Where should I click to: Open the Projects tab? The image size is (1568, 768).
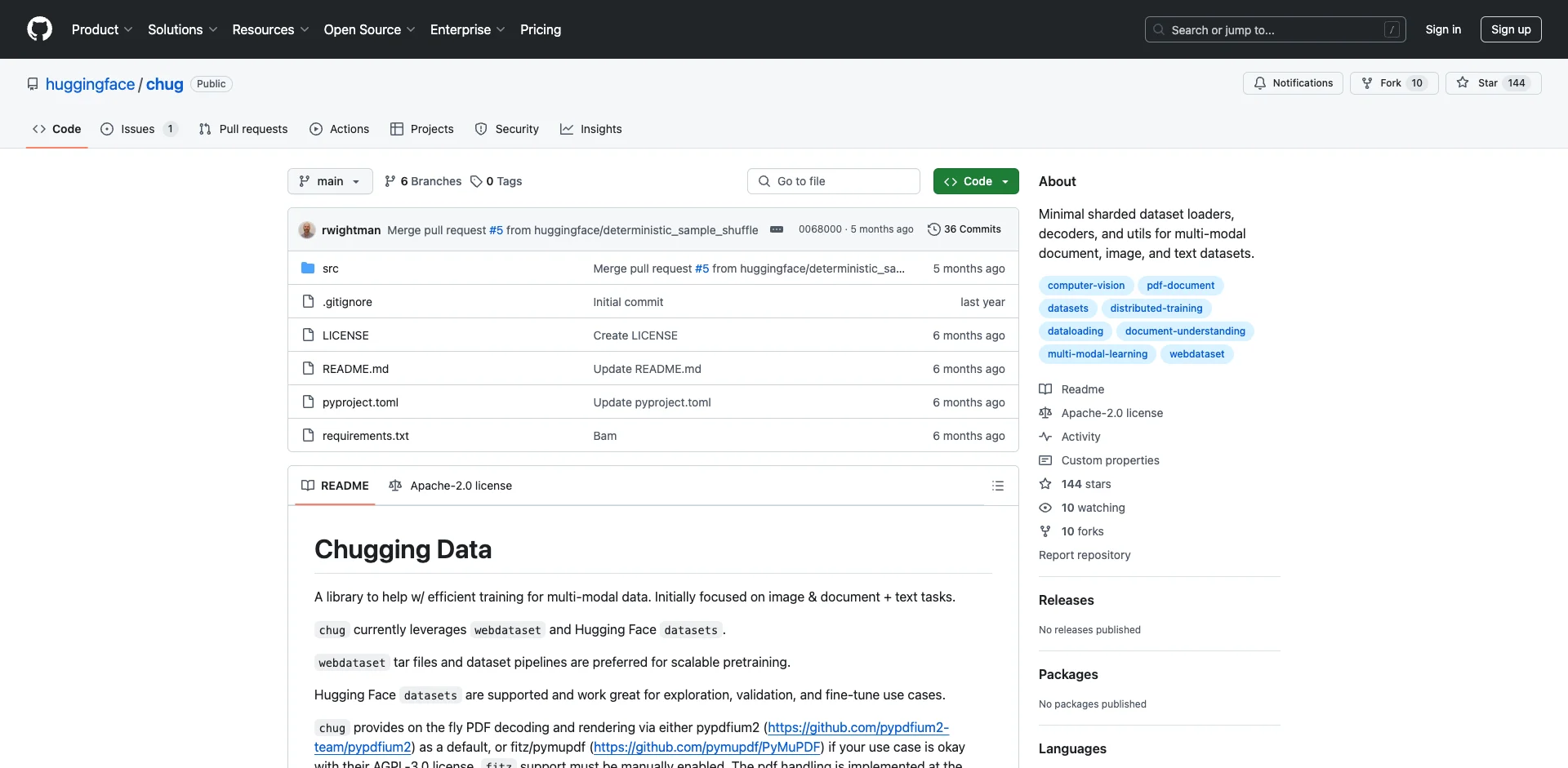[x=422, y=129]
